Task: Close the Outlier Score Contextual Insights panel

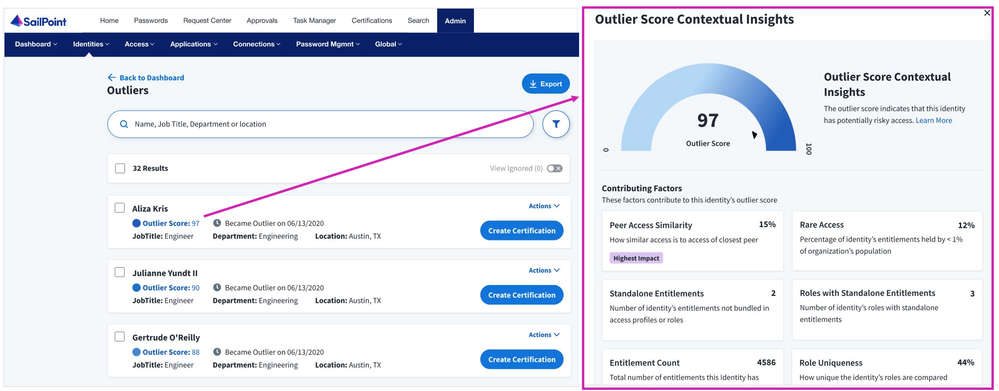Action: [988, 13]
